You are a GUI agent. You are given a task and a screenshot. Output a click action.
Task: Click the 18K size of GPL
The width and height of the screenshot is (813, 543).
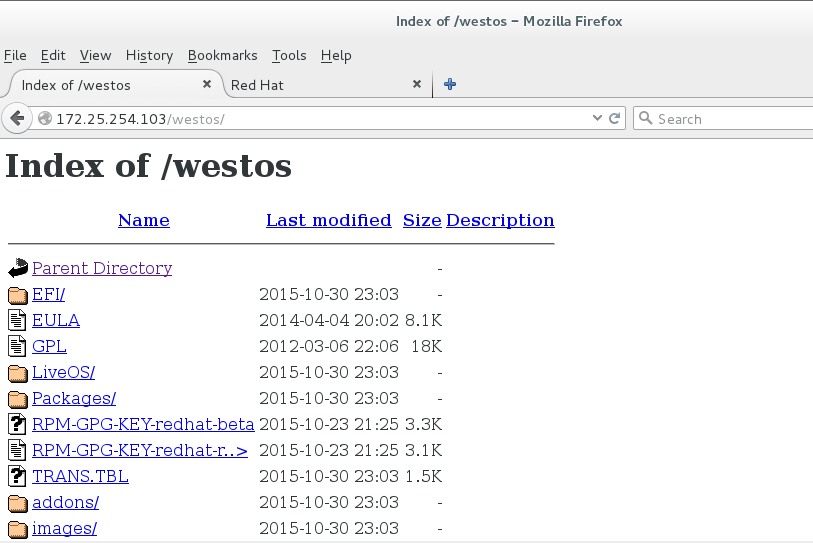click(x=426, y=346)
